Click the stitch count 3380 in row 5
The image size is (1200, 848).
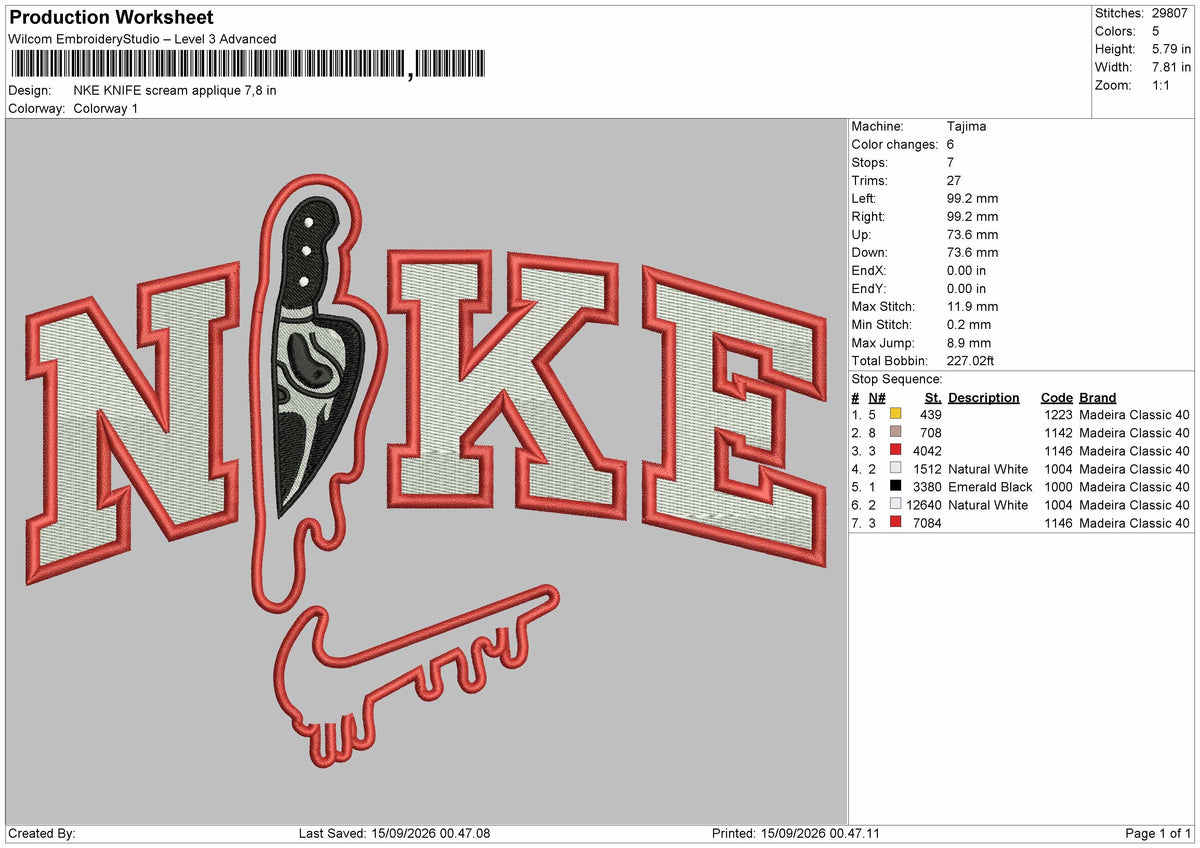pos(927,486)
